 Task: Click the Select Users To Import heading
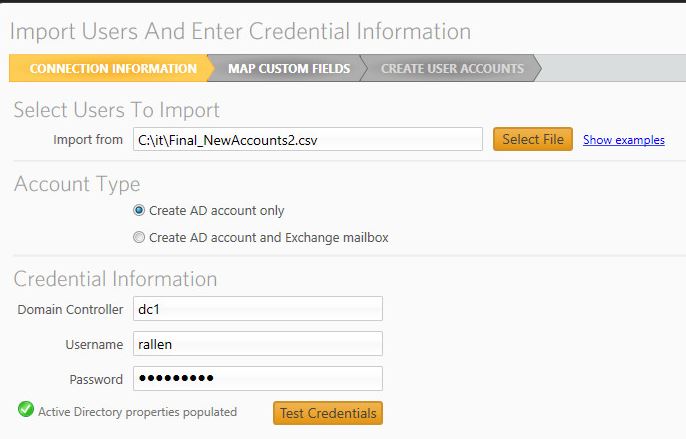point(116,109)
